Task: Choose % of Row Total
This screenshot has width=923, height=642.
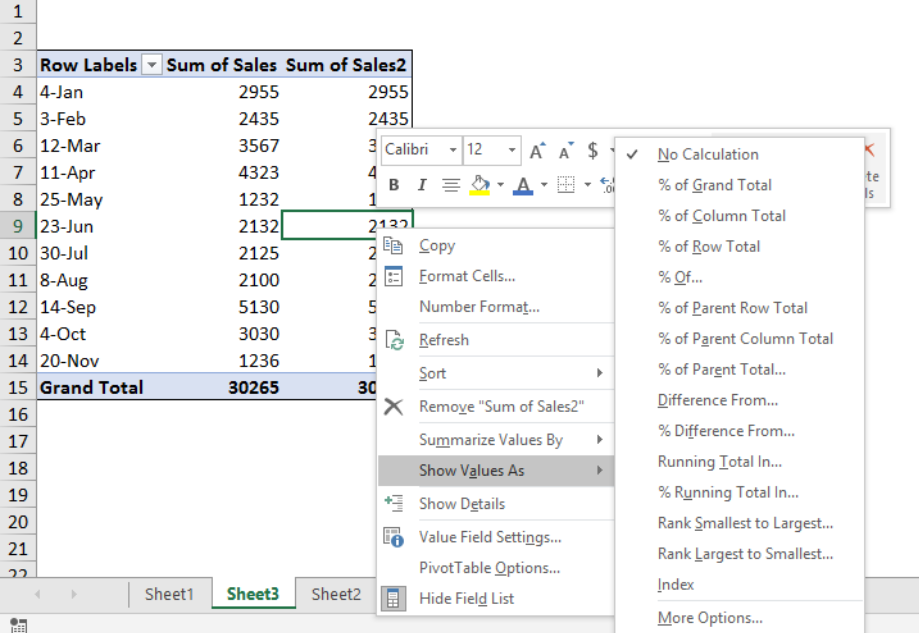Action: pyautogui.click(x=739, y=247)
